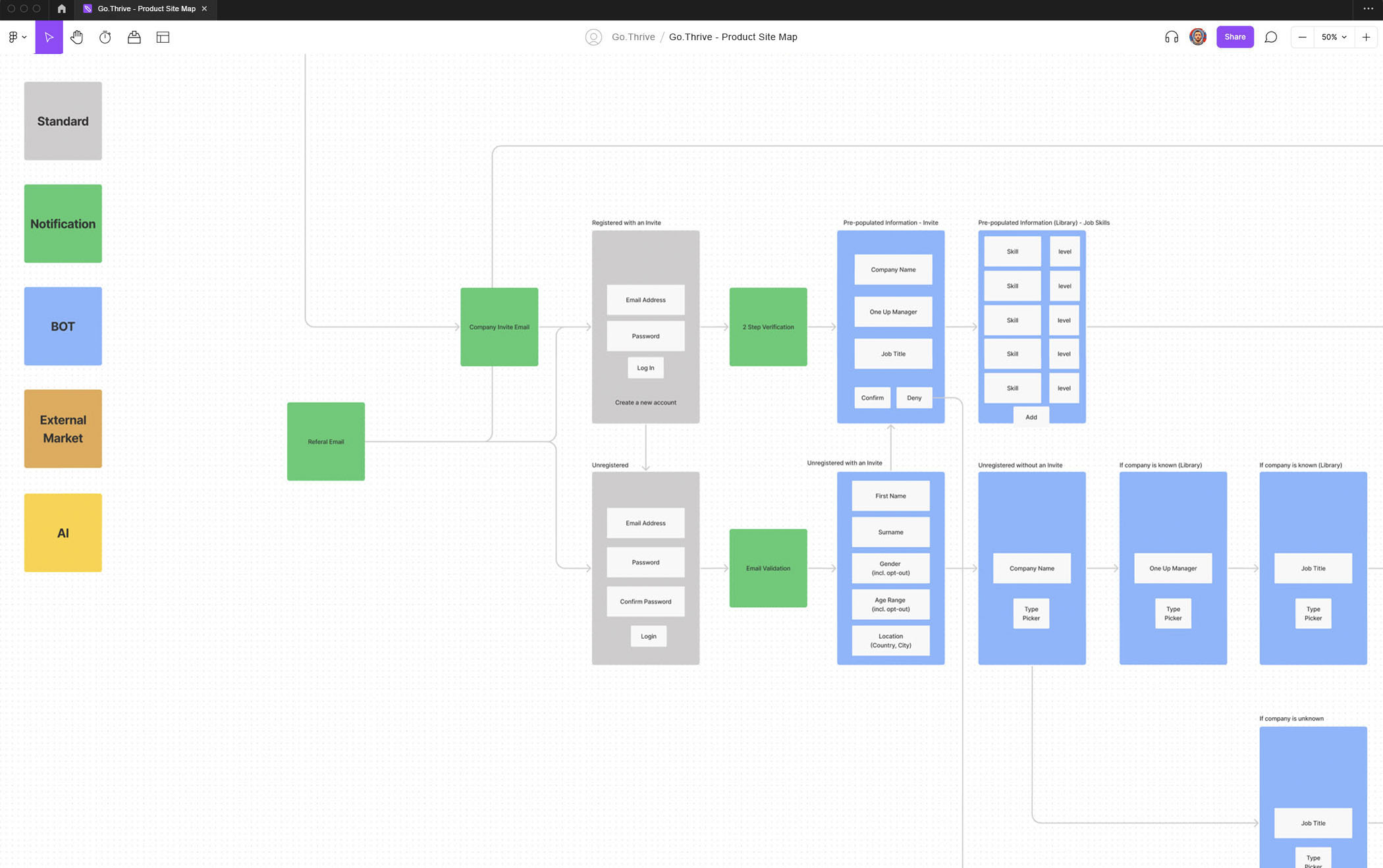Image resolution: width=1383 pixels, height=868 pixels.
Task: Switch to Go.Thrive - Product Site Map tab
Action: (146, 9)
